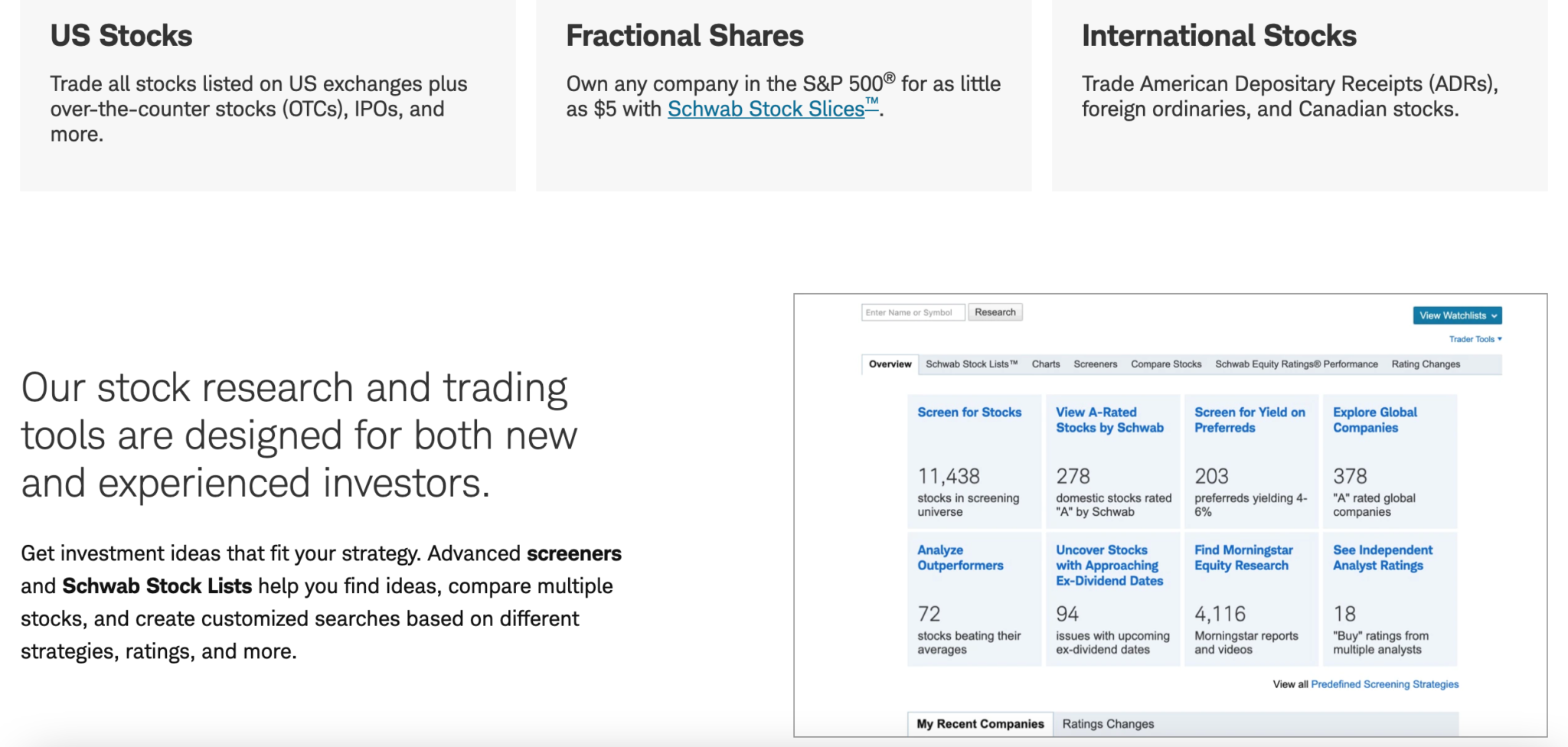Open the Charts tab
The width and height of the screenshot is (1568, 747).
pyautogui.click(x=1046, y=364)
